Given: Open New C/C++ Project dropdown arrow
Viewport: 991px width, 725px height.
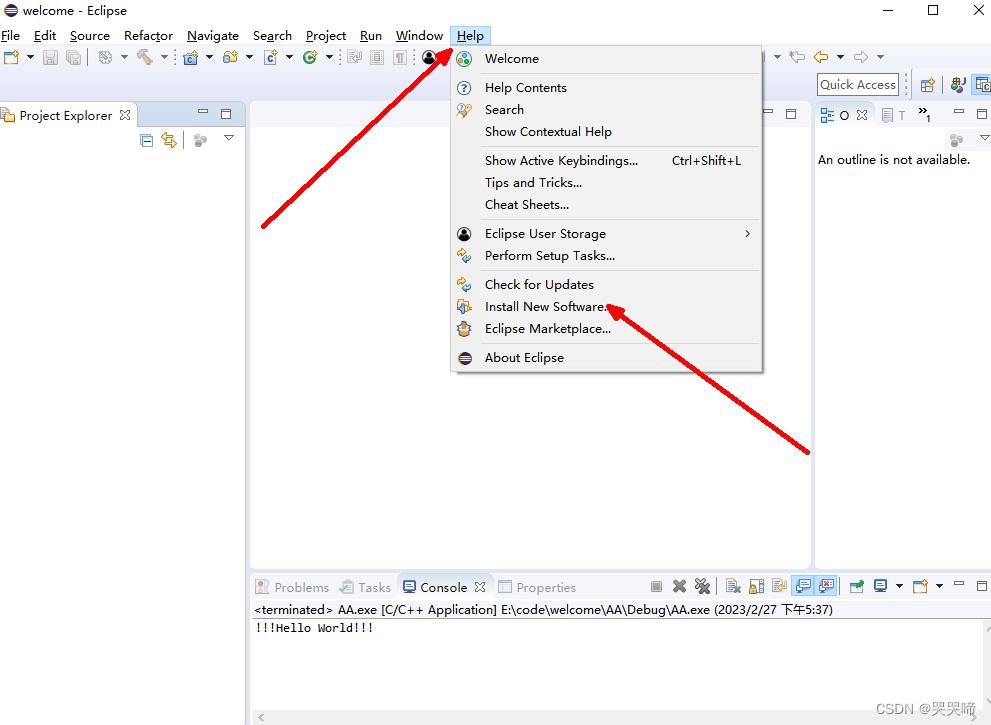Looking at the screenshot, I should pyautogui.click(x=209, y=58).
